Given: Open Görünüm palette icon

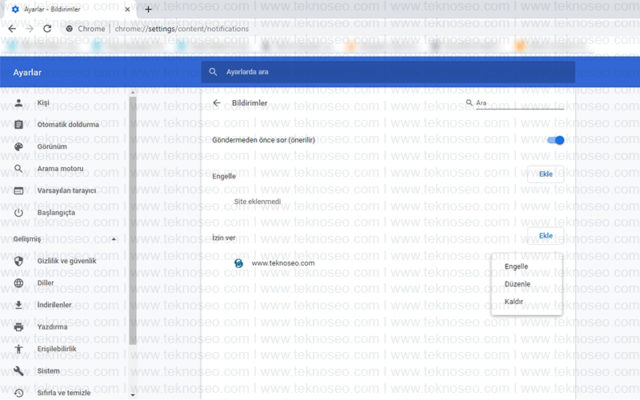Looking at the screenshot, I should pyautogui.click(x=19, y=147).
